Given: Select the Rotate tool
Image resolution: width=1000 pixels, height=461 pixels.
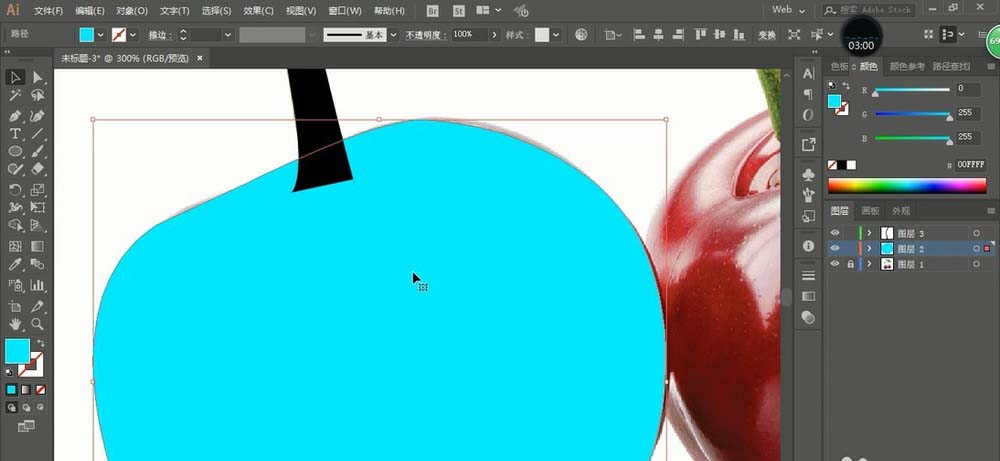Looking at the screenshot, I should (16, 189).
